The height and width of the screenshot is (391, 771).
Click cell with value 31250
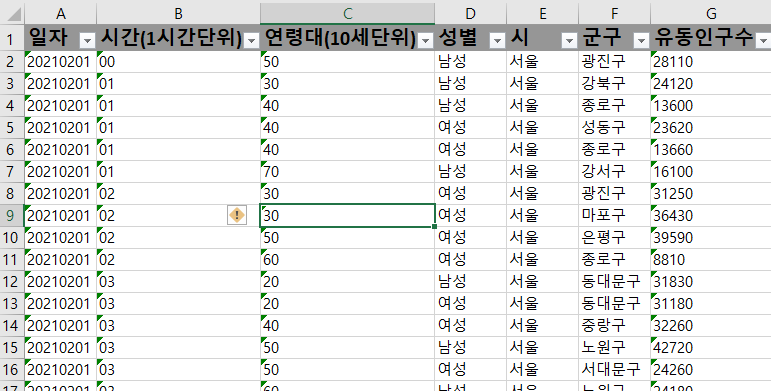coord(711,193)
